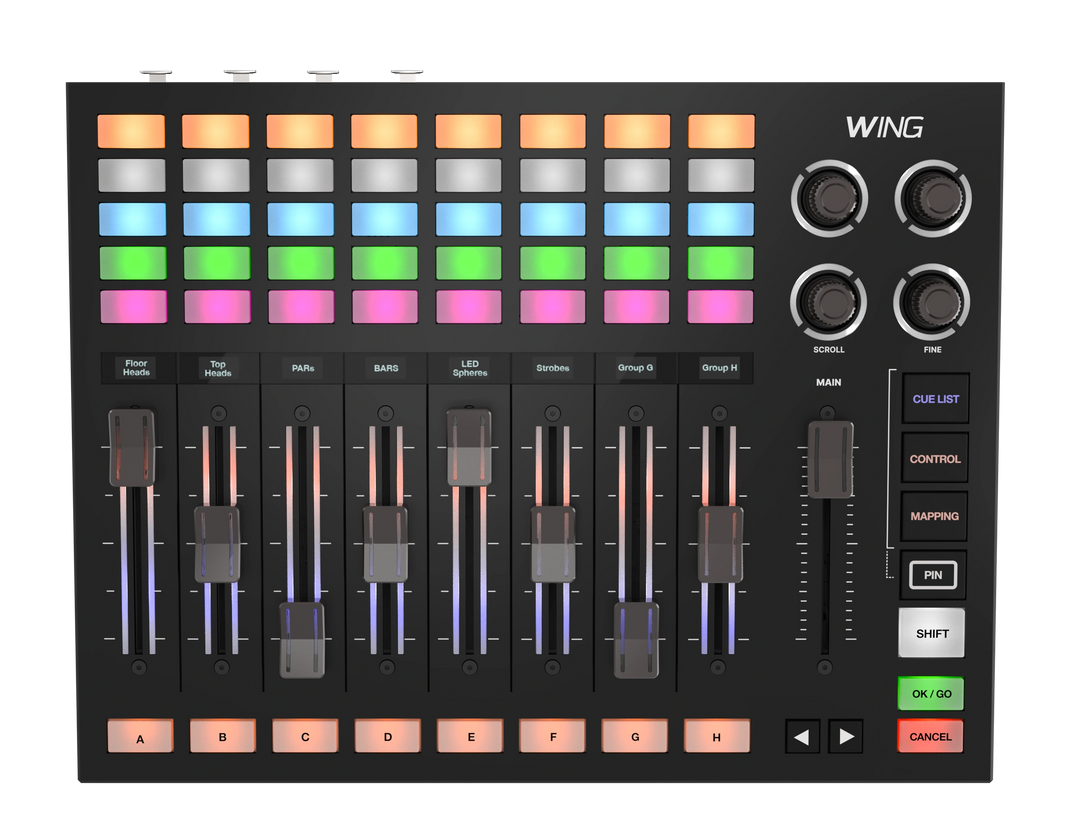1080x840 pixels.
Task: Select the Group G display label
Action: [x=636, y=368]
